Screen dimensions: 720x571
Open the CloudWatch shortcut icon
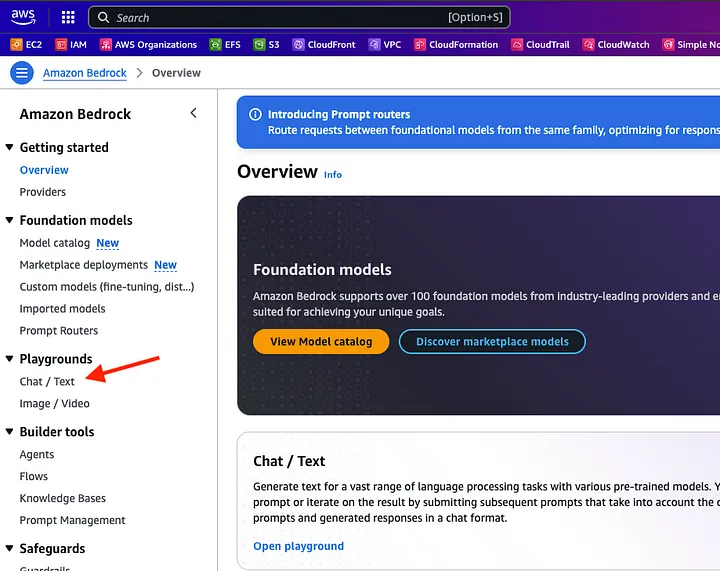click(x=588, y=45)
